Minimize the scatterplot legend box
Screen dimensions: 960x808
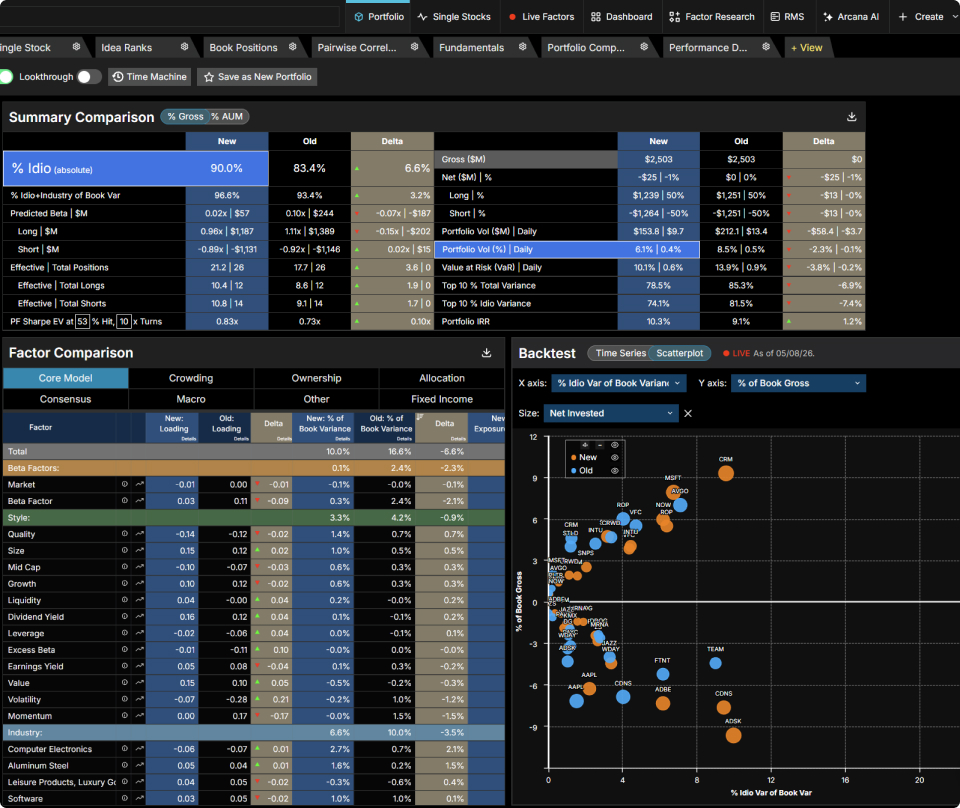(x=599, y=445)
